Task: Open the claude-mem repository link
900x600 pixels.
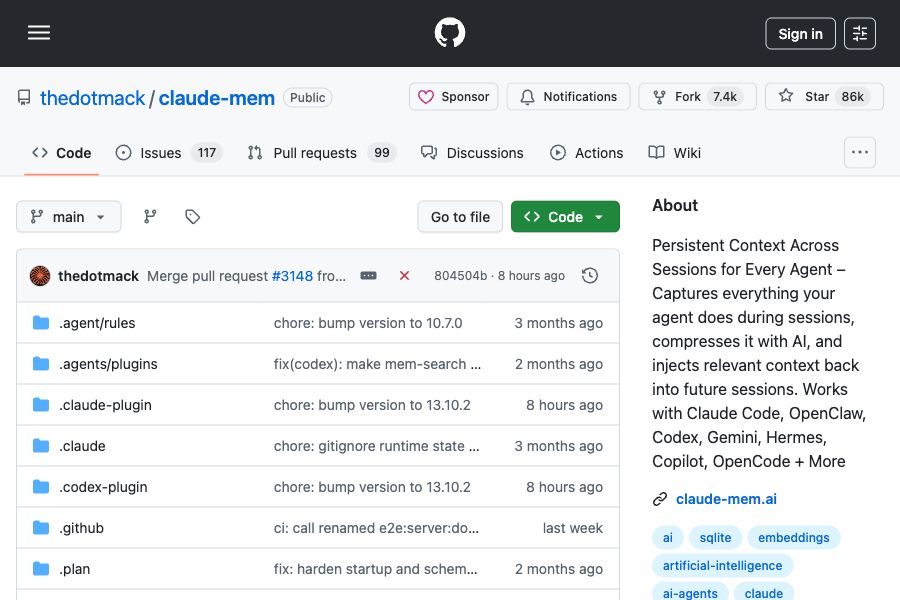Action: pyautogui.click(x=216, y=98)
